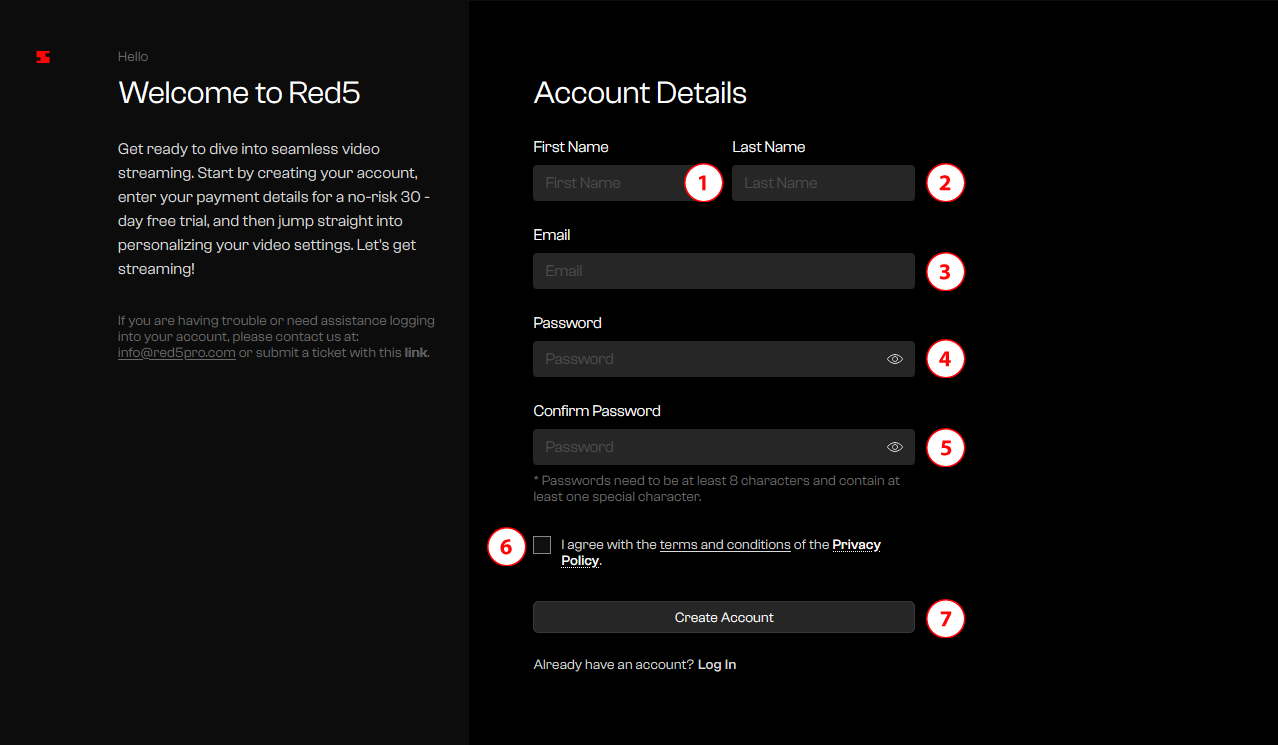Image resolution: width=1278 pixels, height=745 pixels.
Task: Focus the First Name input field
Action: tap(624, 183)
